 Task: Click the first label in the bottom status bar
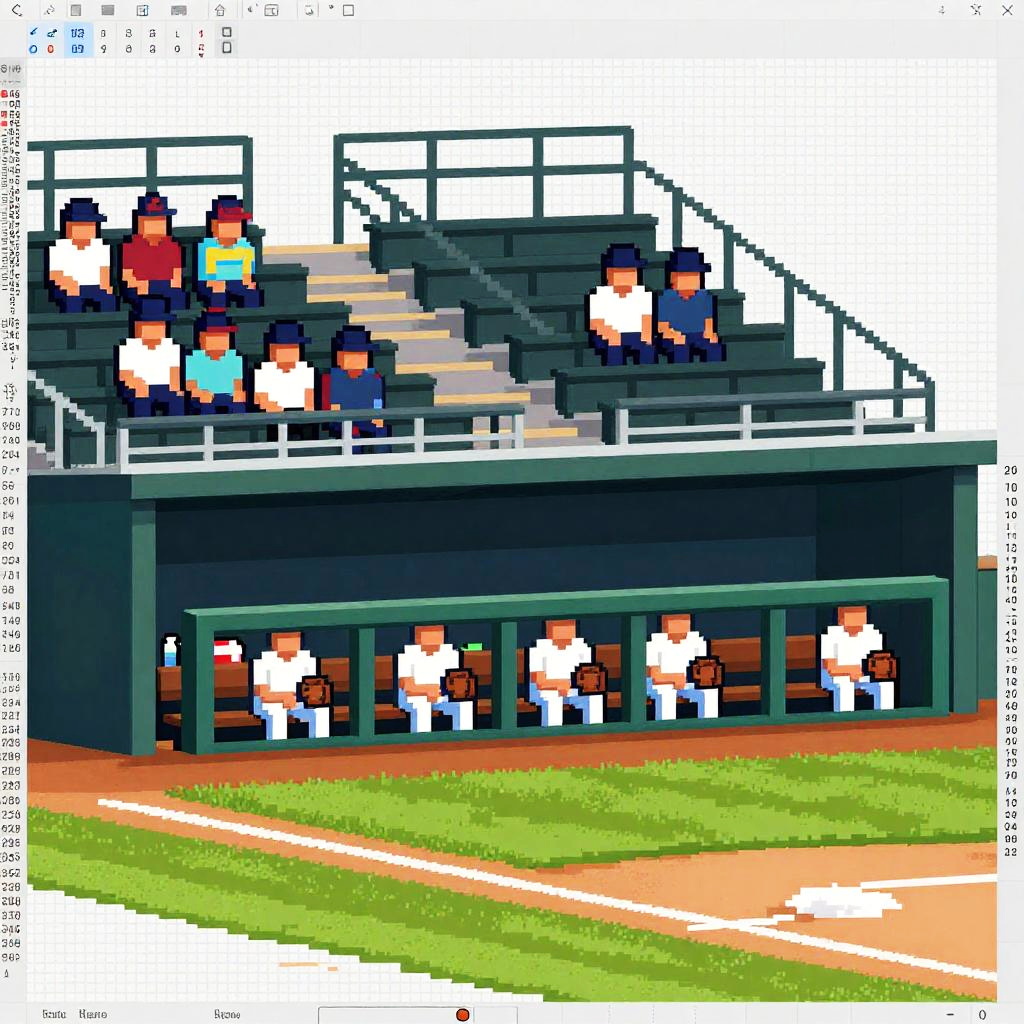point(53,1014)
